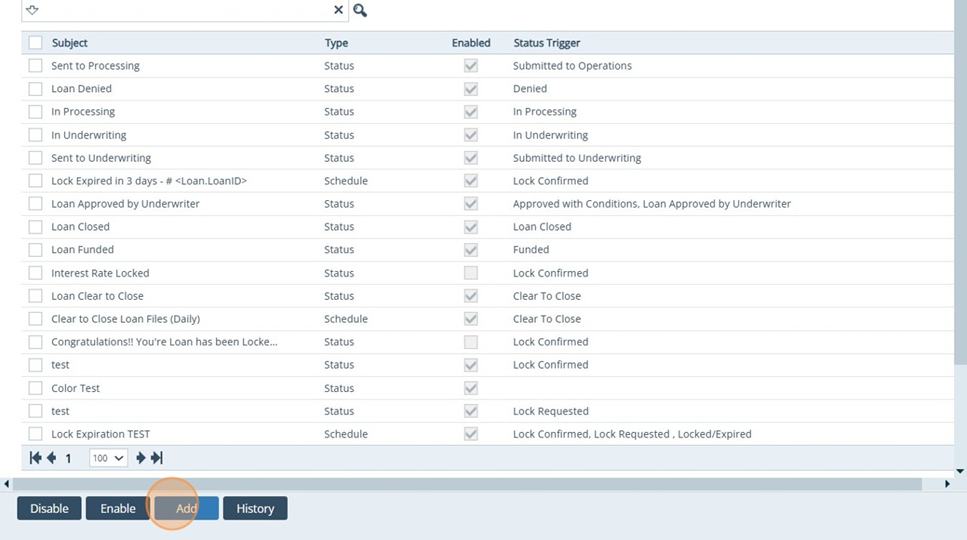The width and height of the screenshot is (967, 540).
Task: Check the box for Interest Rate Locked
Action: click(36, 273)
